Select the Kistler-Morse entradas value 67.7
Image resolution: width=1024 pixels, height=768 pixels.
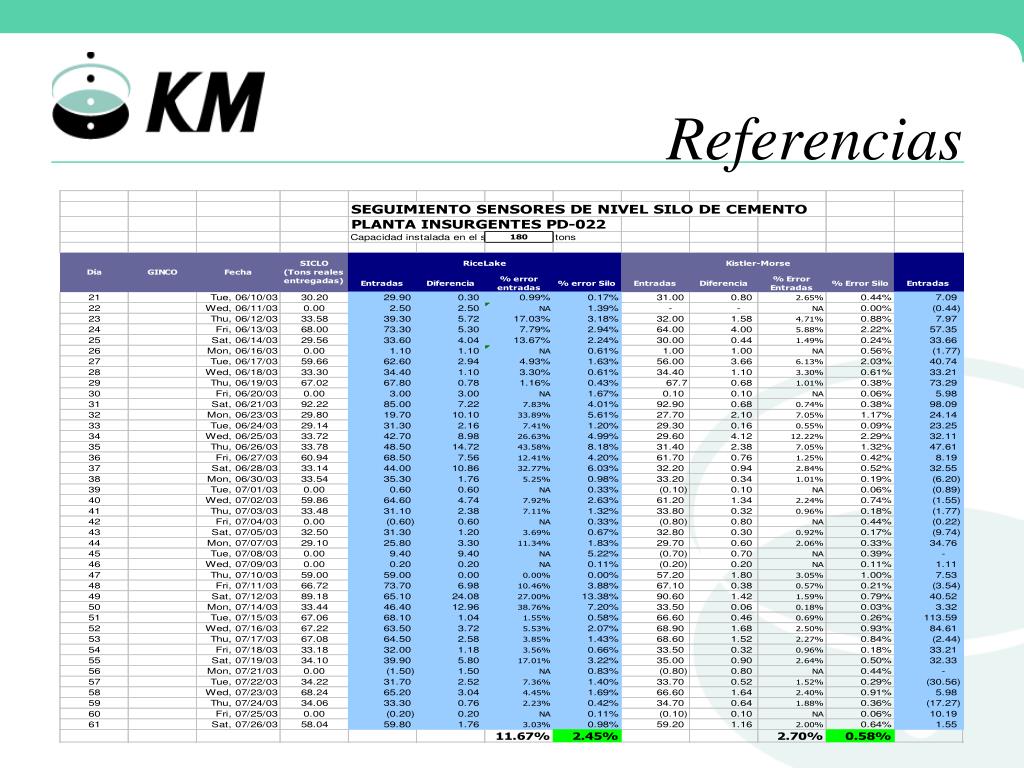pos(676,383)
